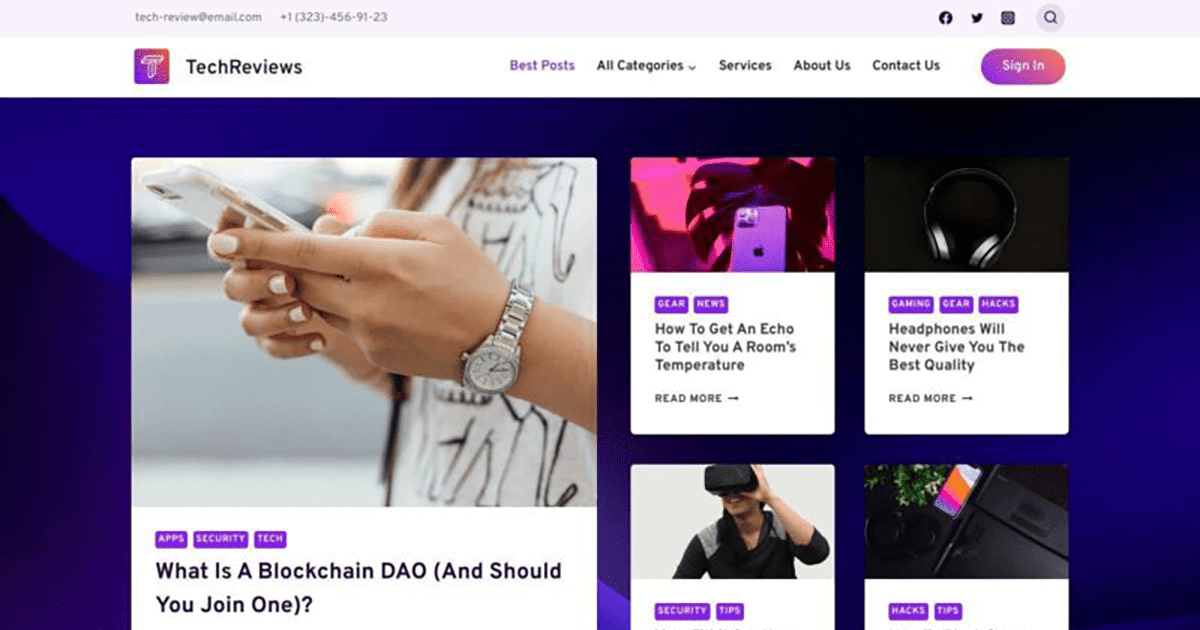1200x630 pixels.
Task: Open the Twitter social icon
Action: pyautogui.click(x=977, y=18)
